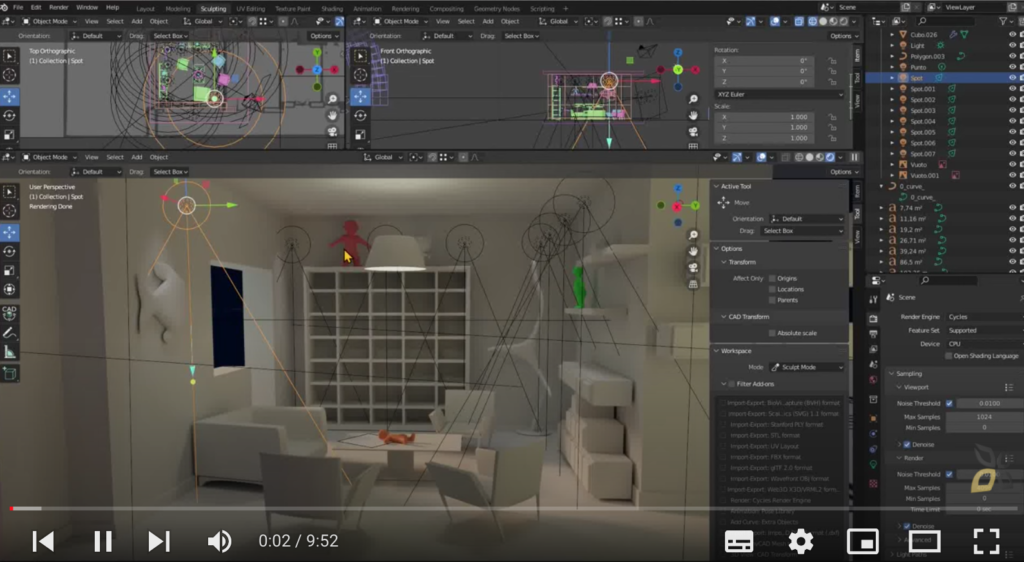This screenshot has width=1024, height=562.
Task: Collapse the Sampling panel
Action: [891, 373]
